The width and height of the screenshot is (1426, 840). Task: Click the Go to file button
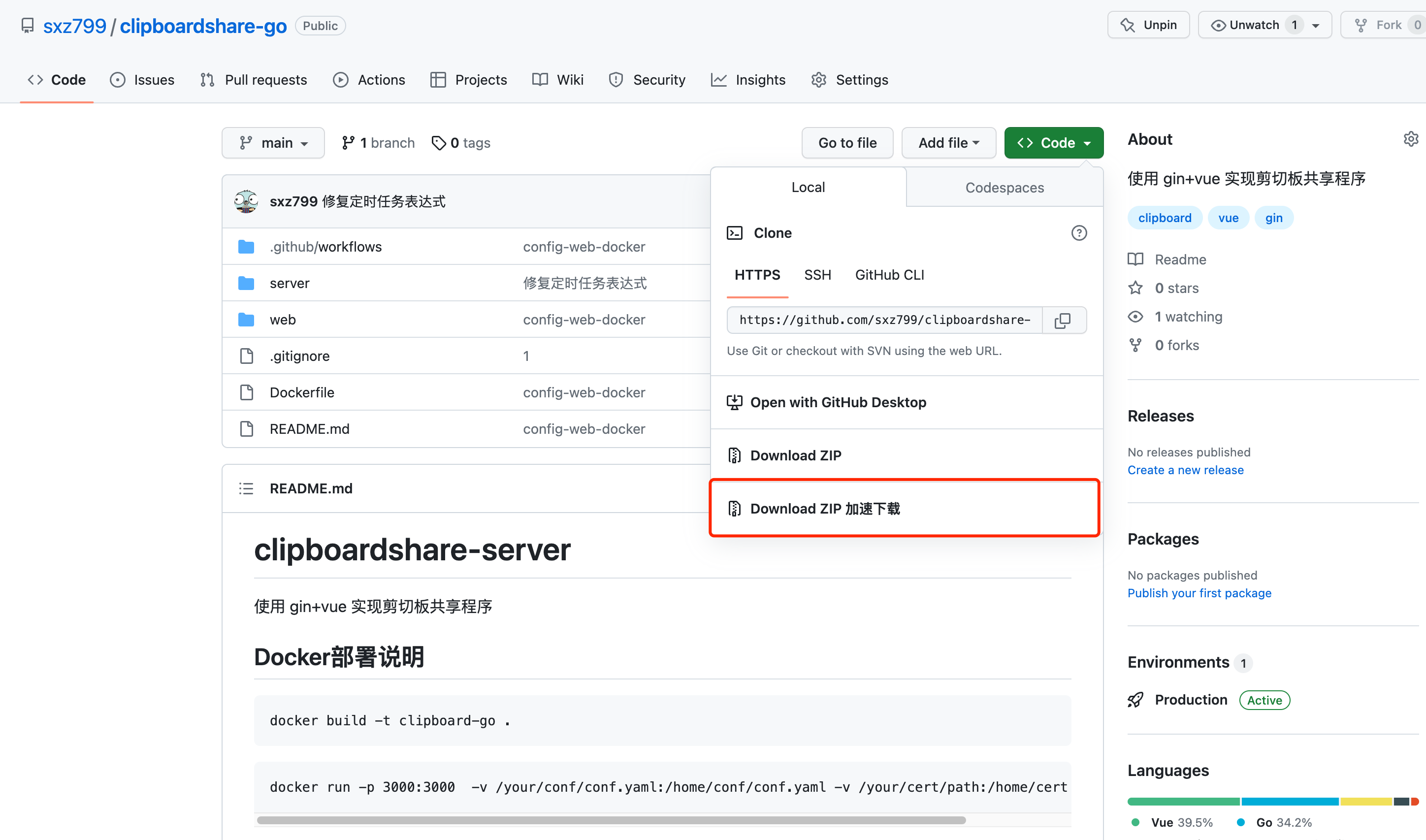point(847,143)
